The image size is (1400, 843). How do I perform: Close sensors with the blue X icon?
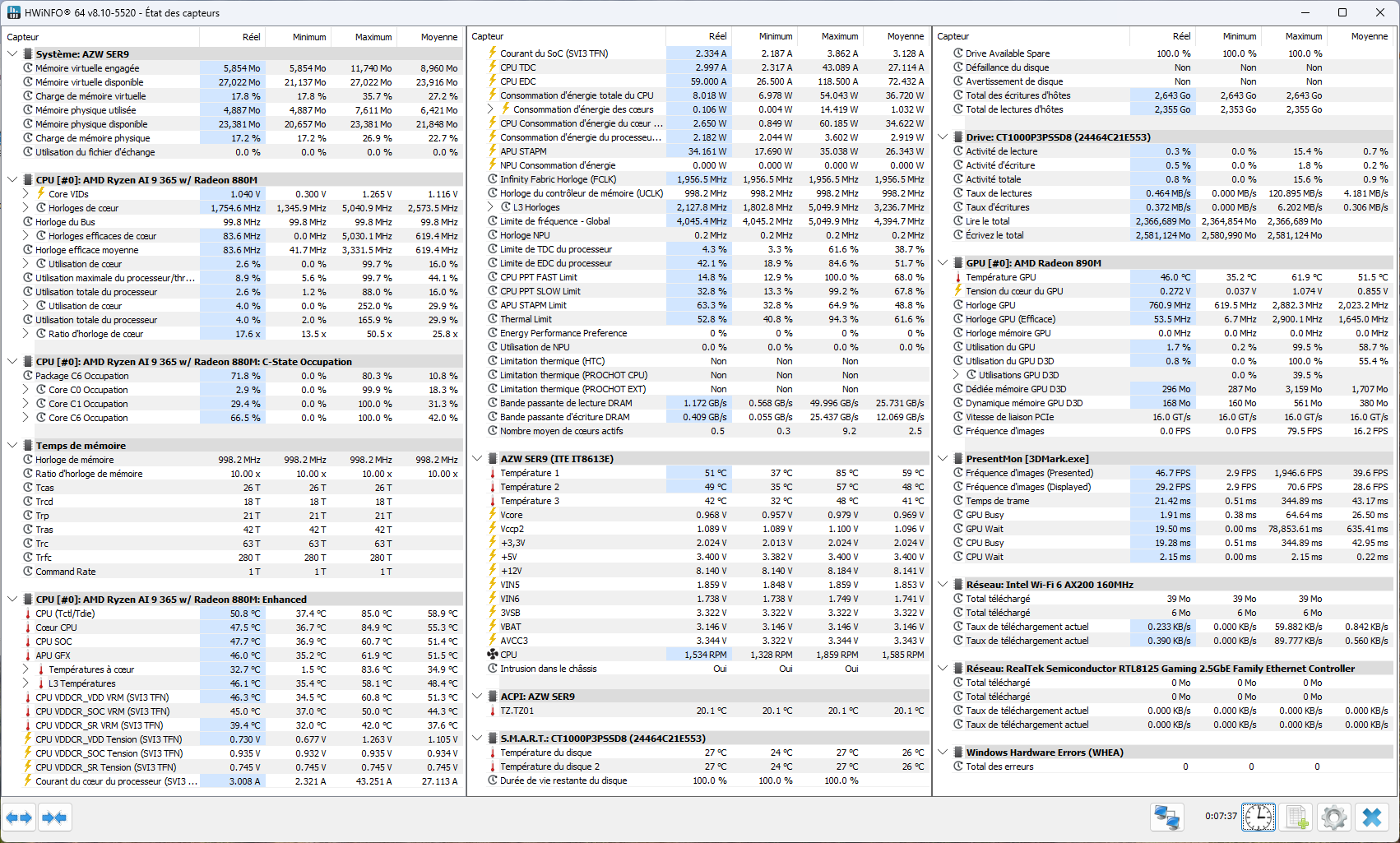tap(1371, 818)
